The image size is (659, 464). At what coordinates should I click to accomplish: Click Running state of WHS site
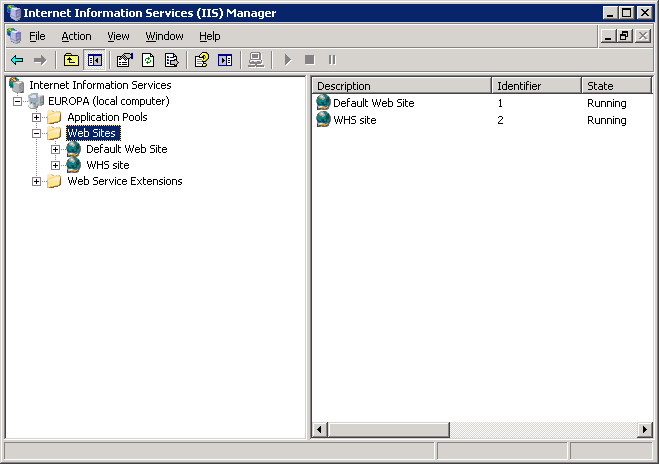606,120
